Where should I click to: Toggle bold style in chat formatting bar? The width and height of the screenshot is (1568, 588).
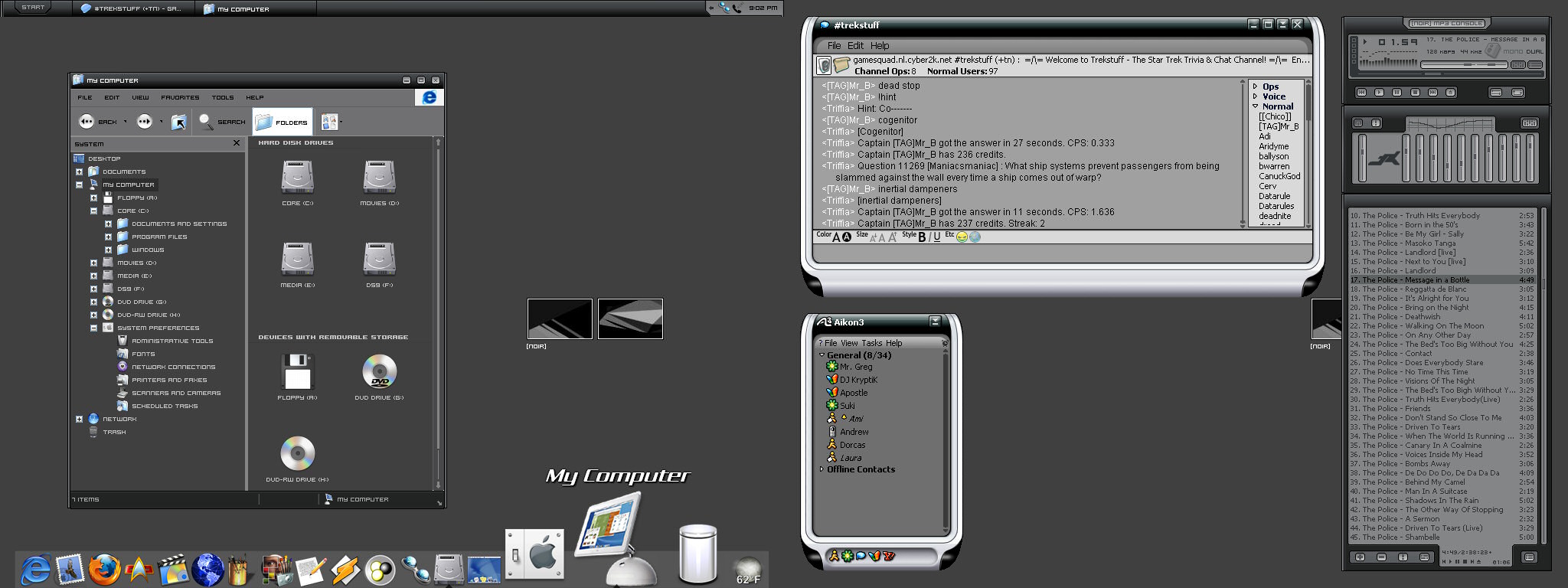tap(922, 237)
